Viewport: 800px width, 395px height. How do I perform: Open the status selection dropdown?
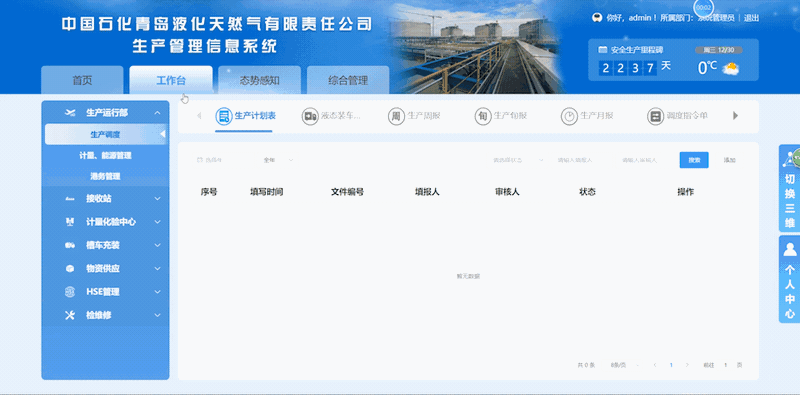point(518,160)
